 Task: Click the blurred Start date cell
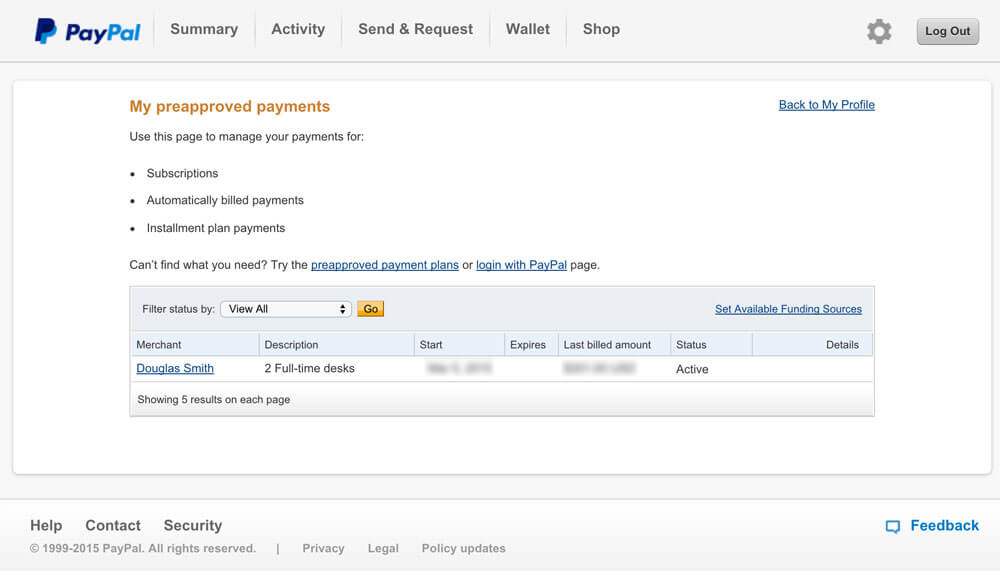pos(459,368)
